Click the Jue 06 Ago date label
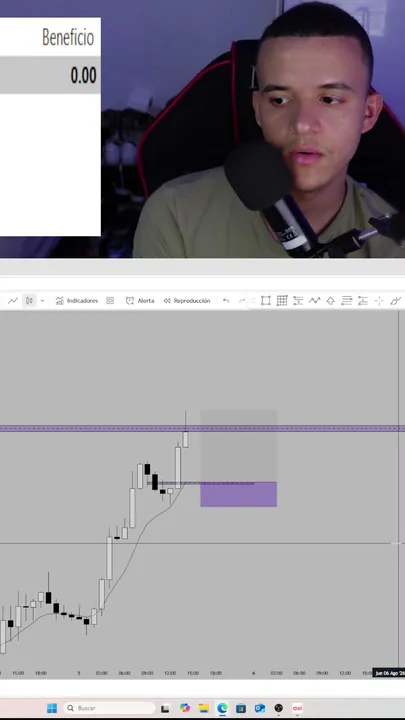Image resolution: width=405 pixels, height=720 pixels. click(388, 673)
